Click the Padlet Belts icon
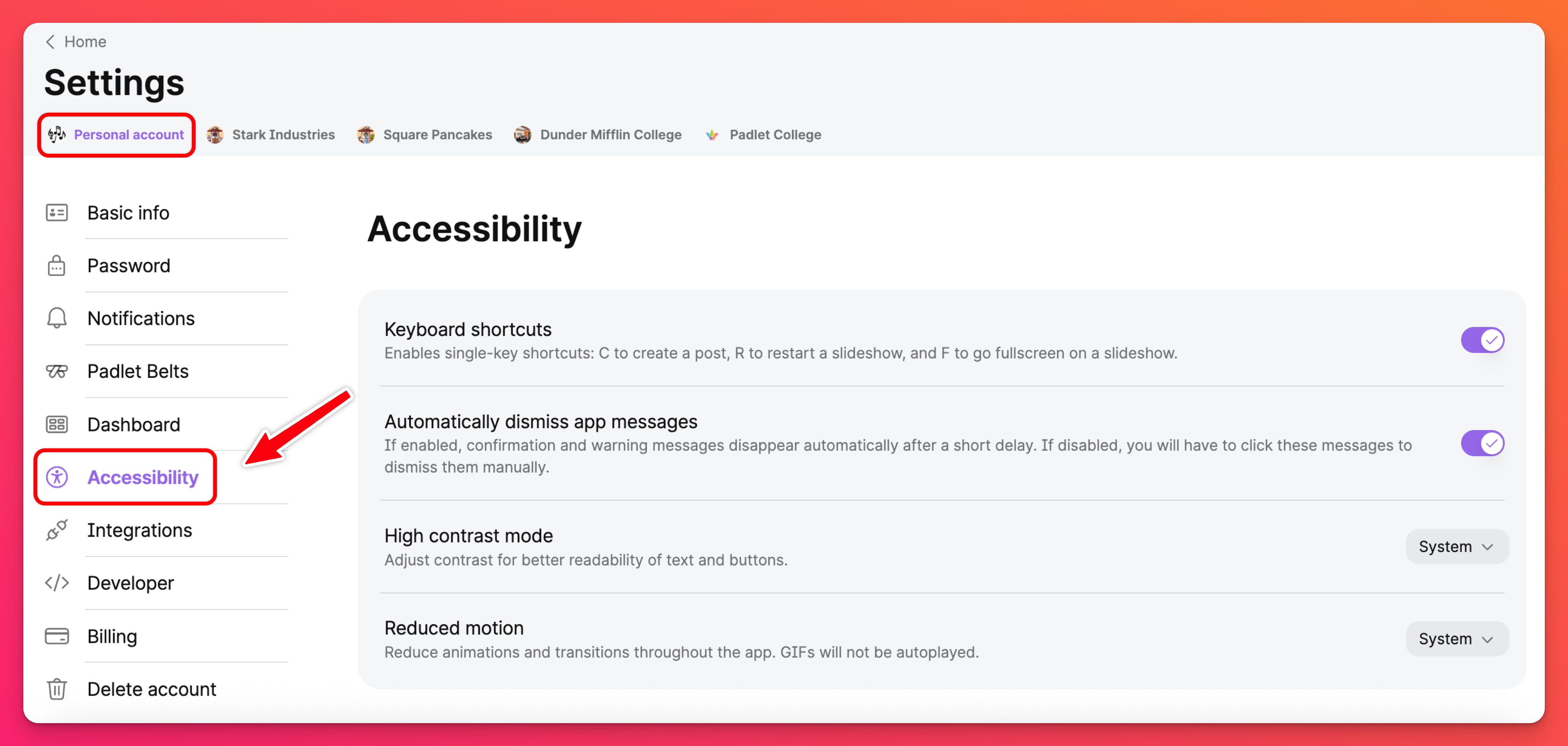Image resolution: width=1568 pixels, height=746 pixels. 57,371
